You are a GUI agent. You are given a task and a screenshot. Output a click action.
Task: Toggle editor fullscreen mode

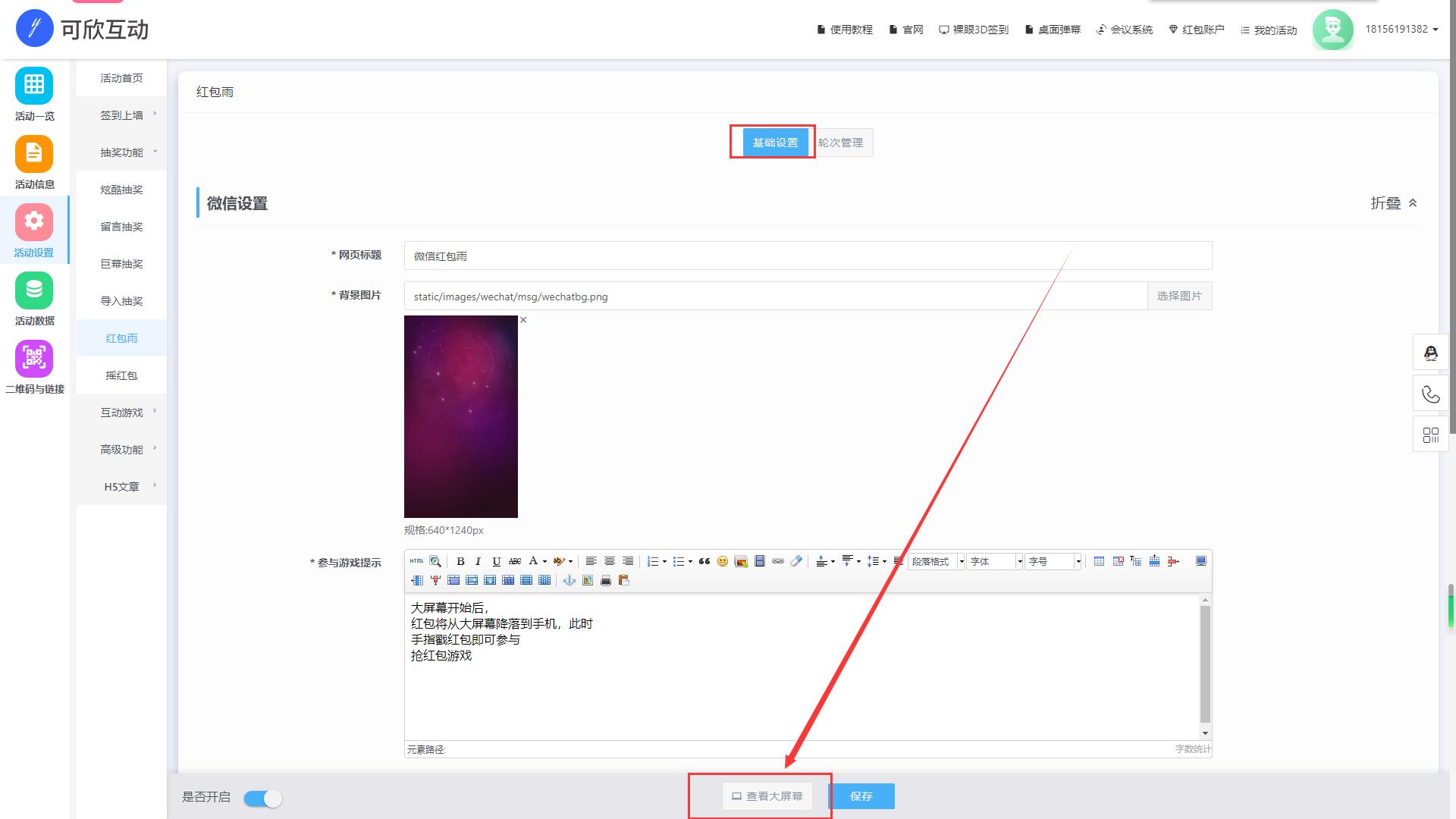click(x=1201, y=561)
